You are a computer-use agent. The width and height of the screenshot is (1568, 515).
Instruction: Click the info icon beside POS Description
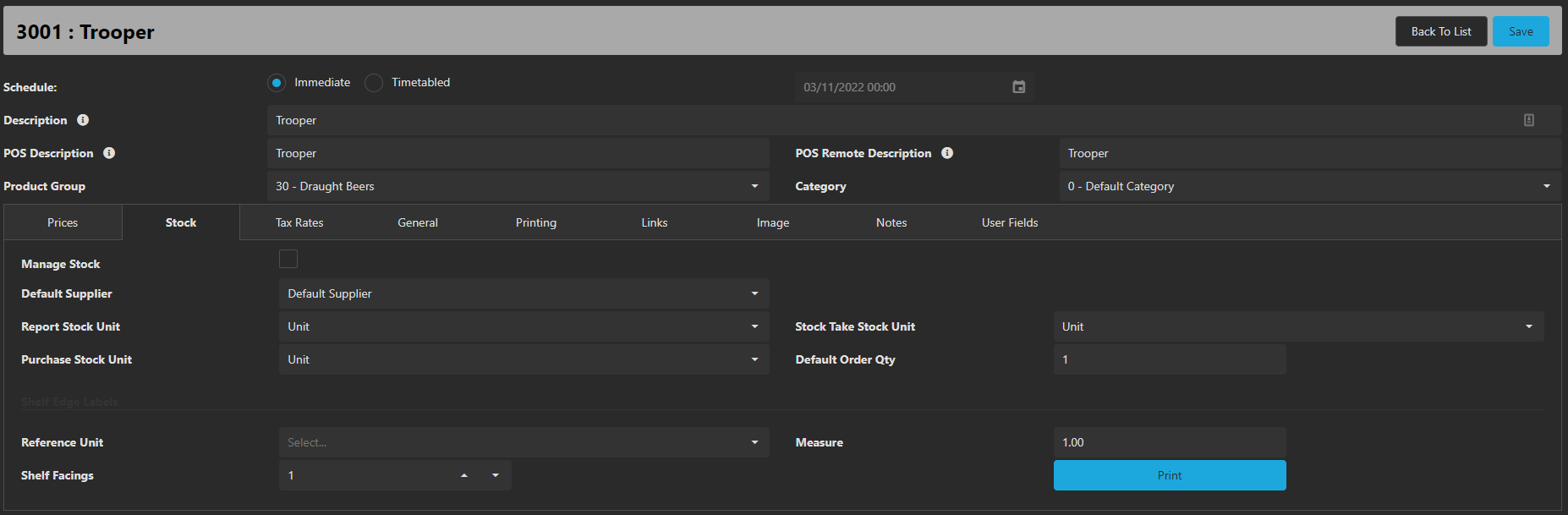(109, 153)
